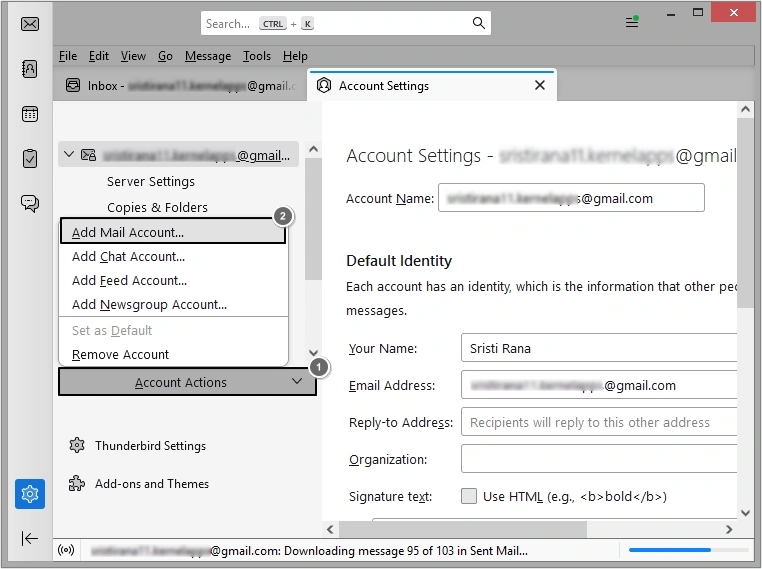Open Server Settings in account tree
The width and height of the screenshot is (762, 569).
click(151, 181)
